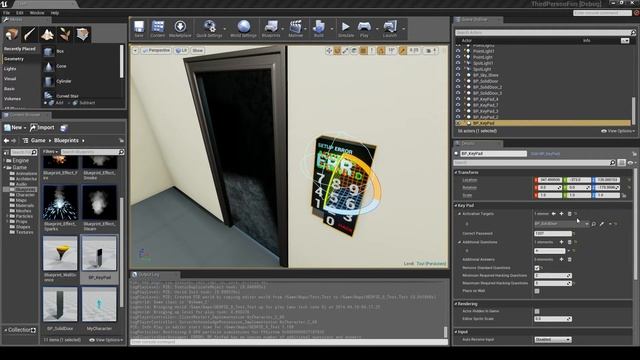Select the translate gizmo icon in viewport
Viewport: 640px width, 360px height.
[329, 51]
